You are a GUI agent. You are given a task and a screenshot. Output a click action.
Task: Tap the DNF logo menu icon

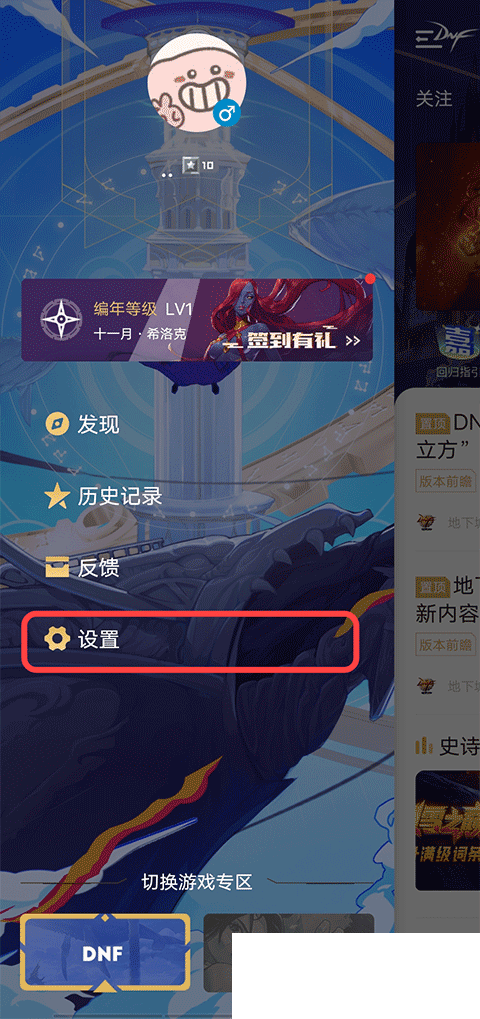(444, 40)
